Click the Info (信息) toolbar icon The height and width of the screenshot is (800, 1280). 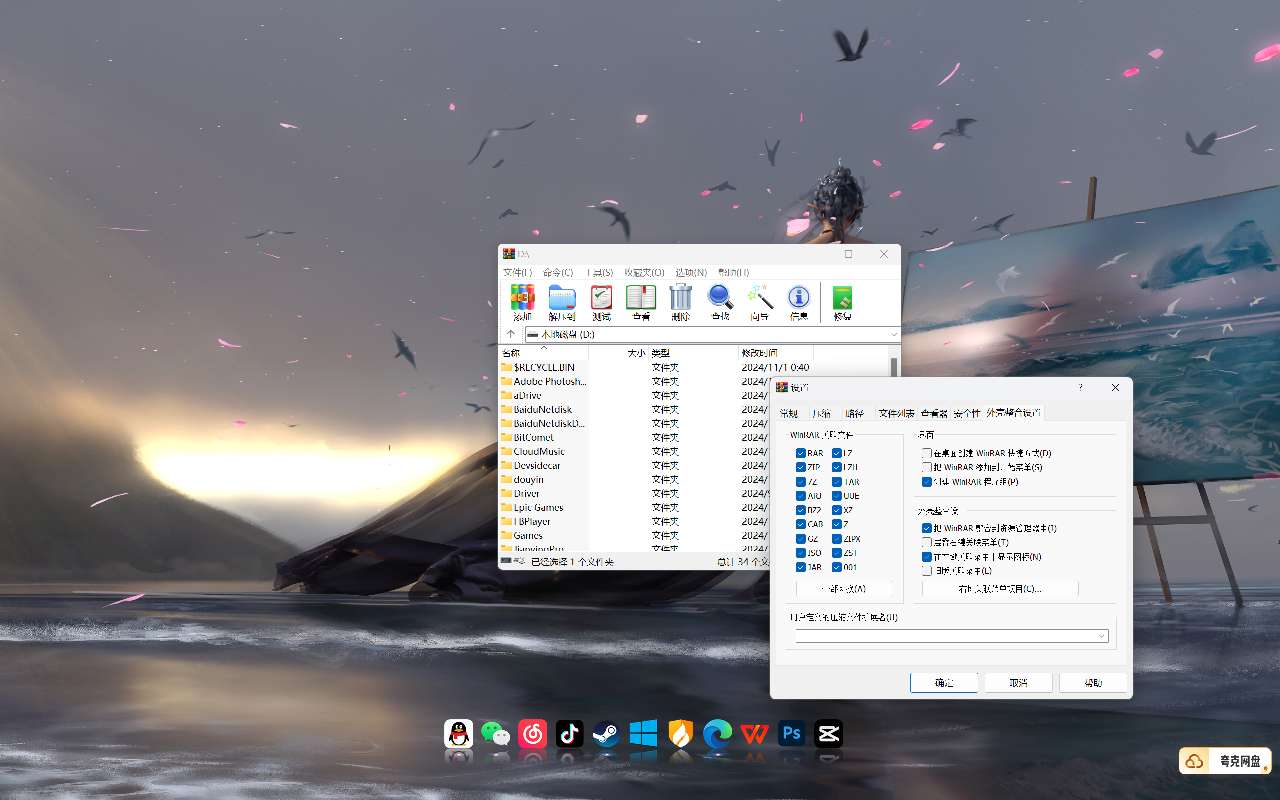pyautogui.click(x=799, y=302)
